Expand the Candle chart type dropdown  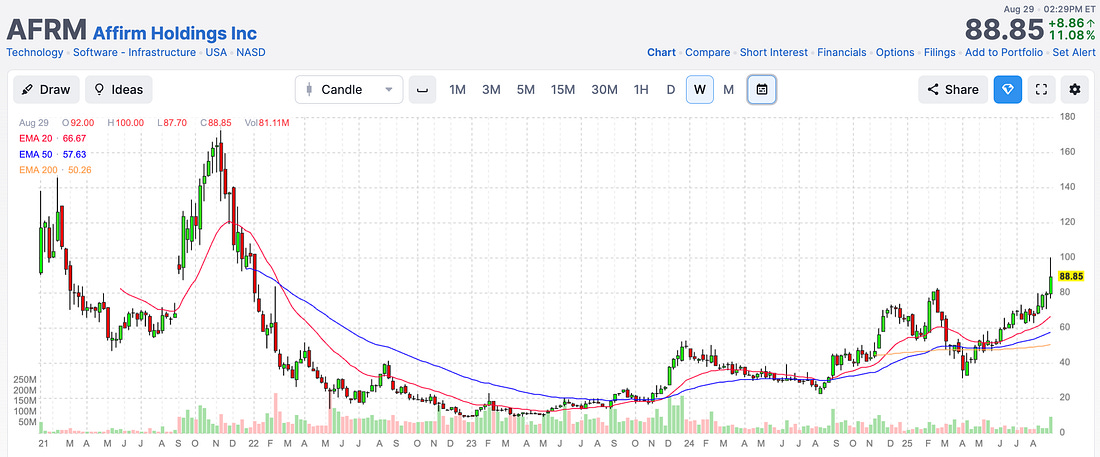(349, 90)
